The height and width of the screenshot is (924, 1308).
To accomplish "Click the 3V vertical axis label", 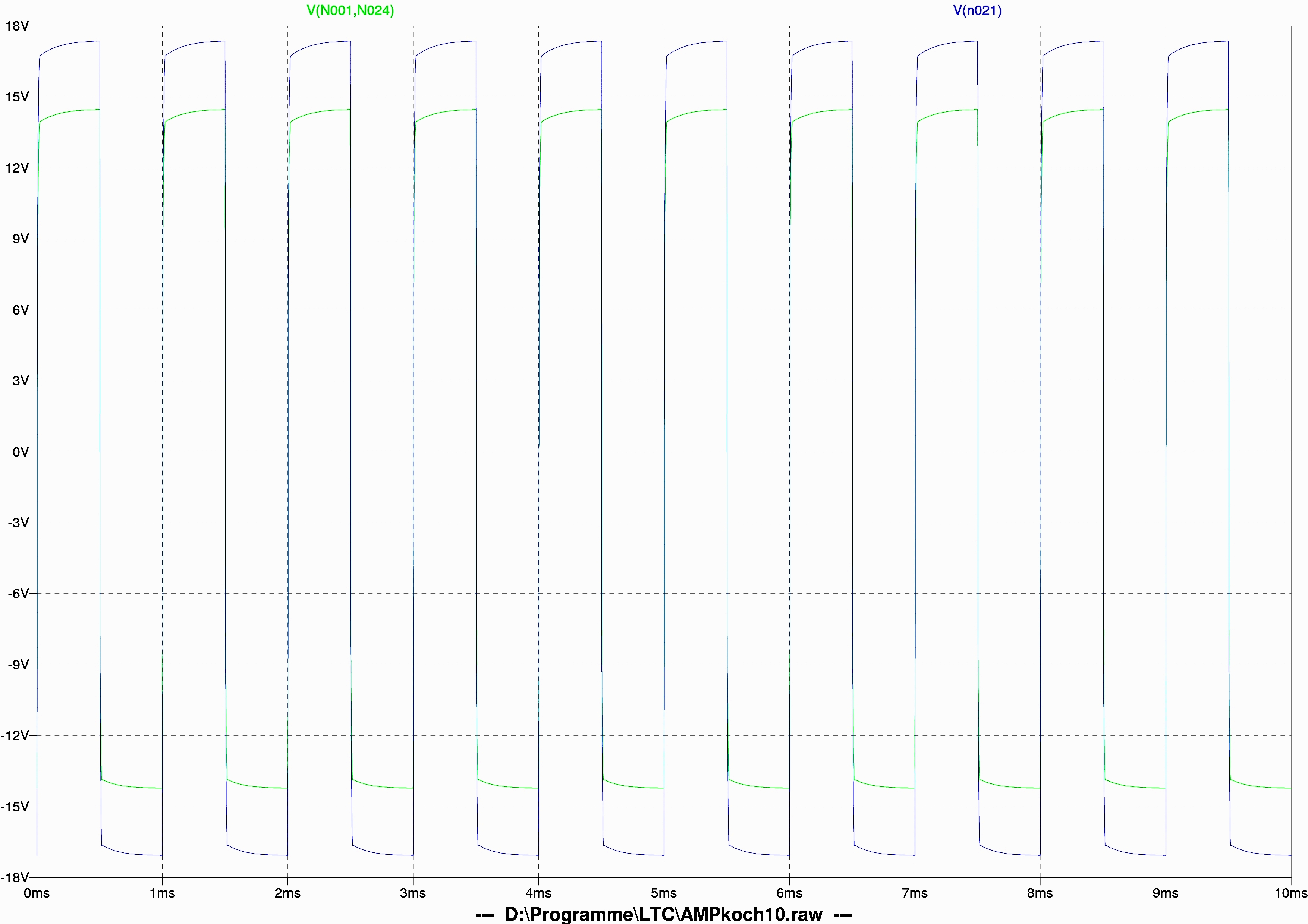I will [x=20, y=381].
